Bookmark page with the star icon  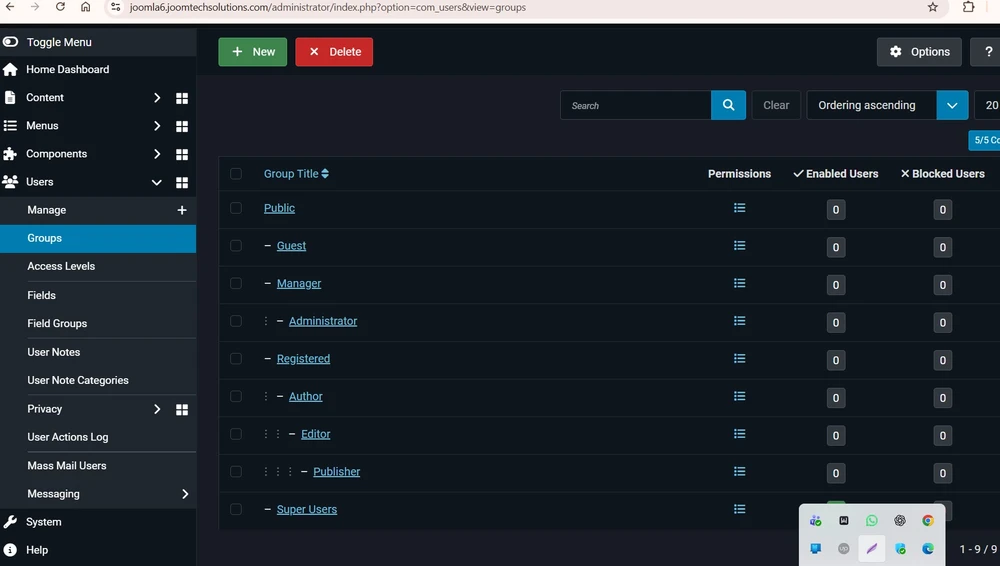click(x=932, y=7)
